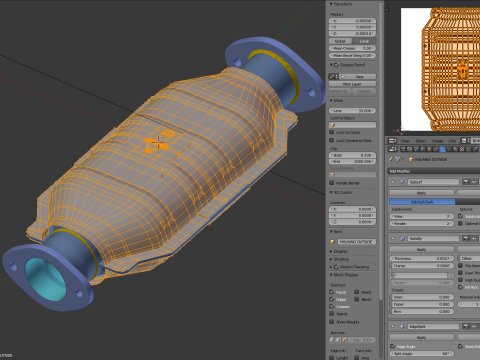
Task: Toggle Subsurf modifier render visibility icon
Action: pos(466,182)
